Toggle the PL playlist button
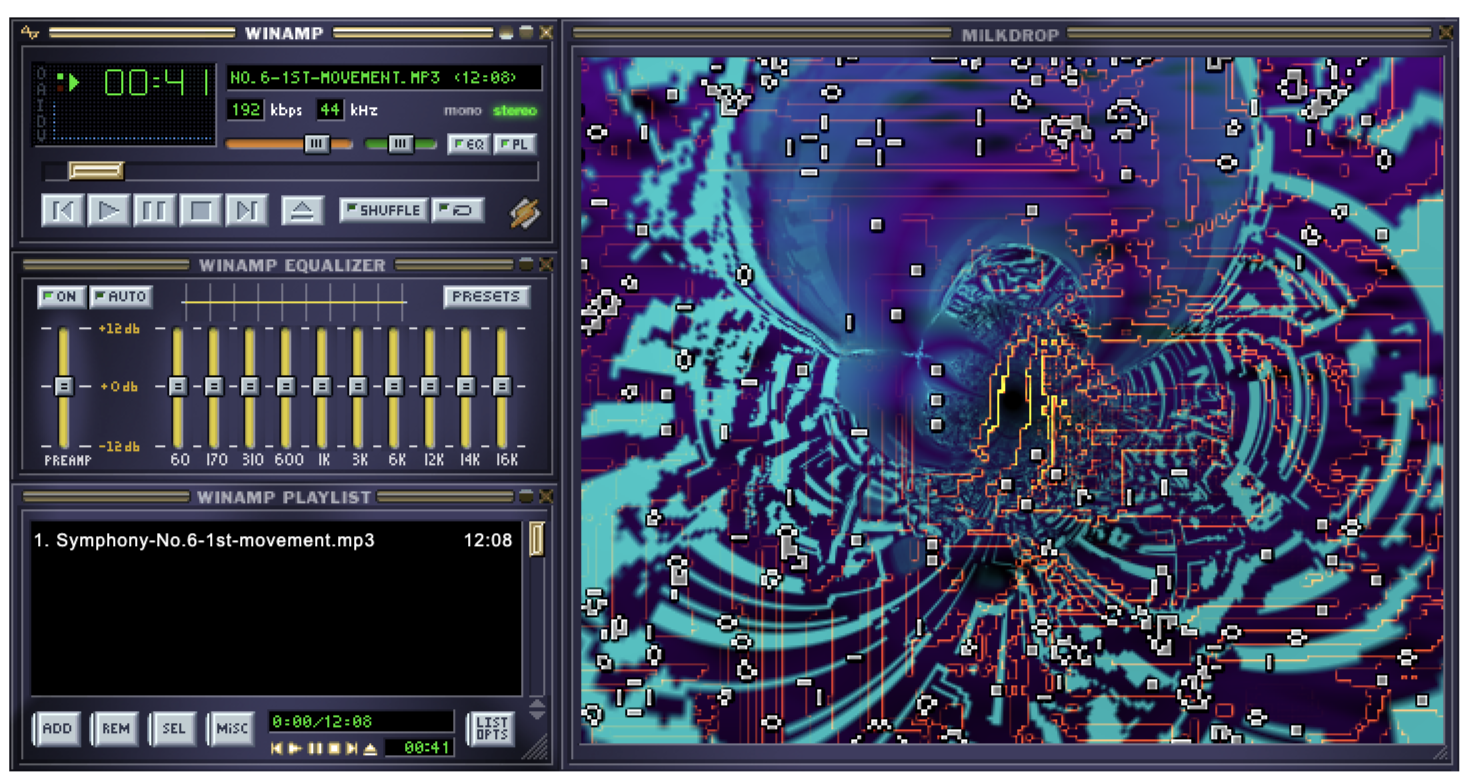The height and width of the screenshot is (784, 1468). (513, 144)
